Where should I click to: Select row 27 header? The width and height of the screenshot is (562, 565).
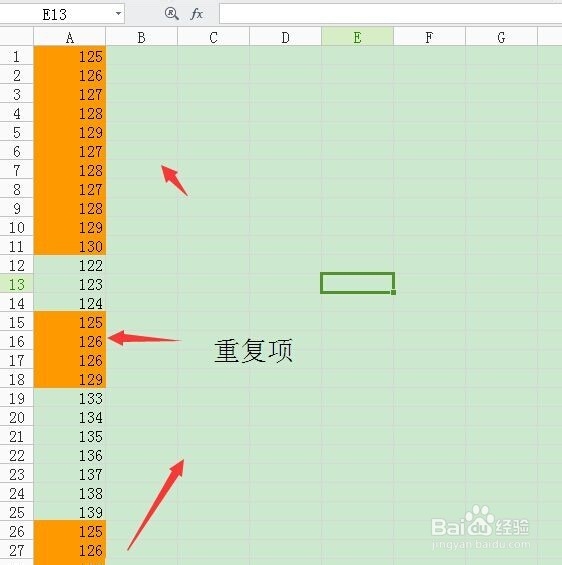pyautogui.click(x=17, y=550)
